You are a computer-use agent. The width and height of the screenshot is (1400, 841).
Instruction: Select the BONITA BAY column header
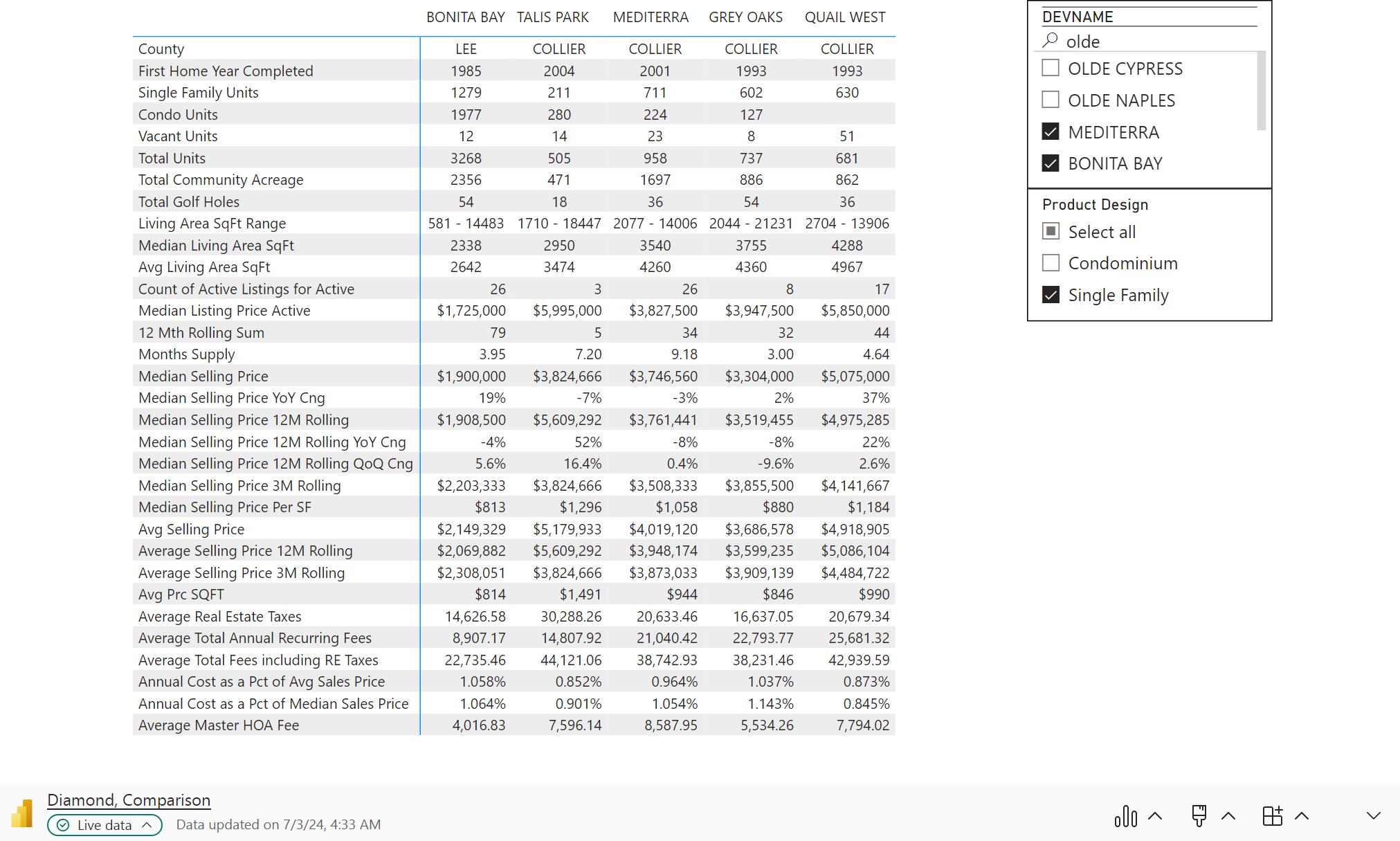[465, 17]
